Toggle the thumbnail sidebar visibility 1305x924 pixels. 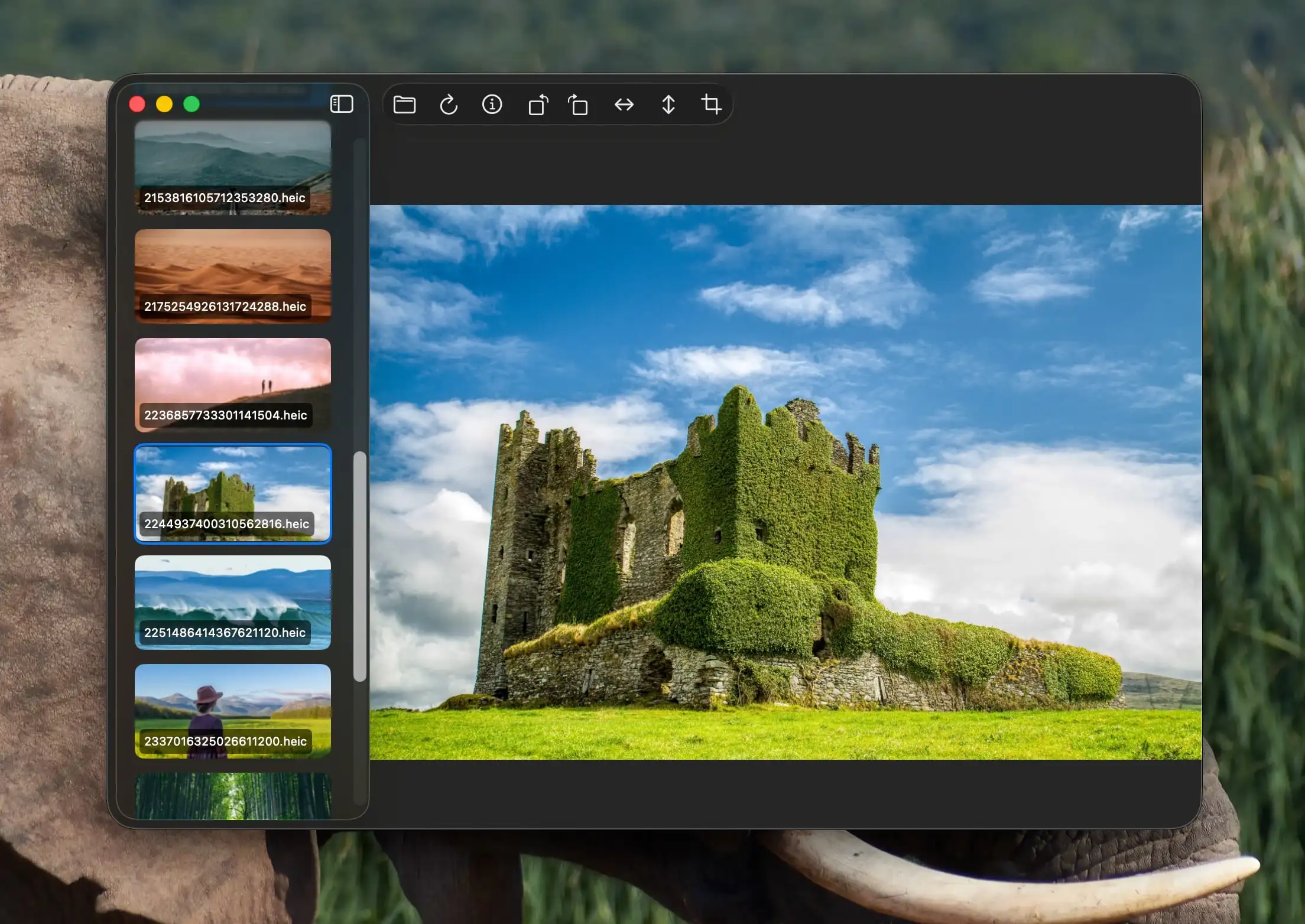(x=342, y=104)
